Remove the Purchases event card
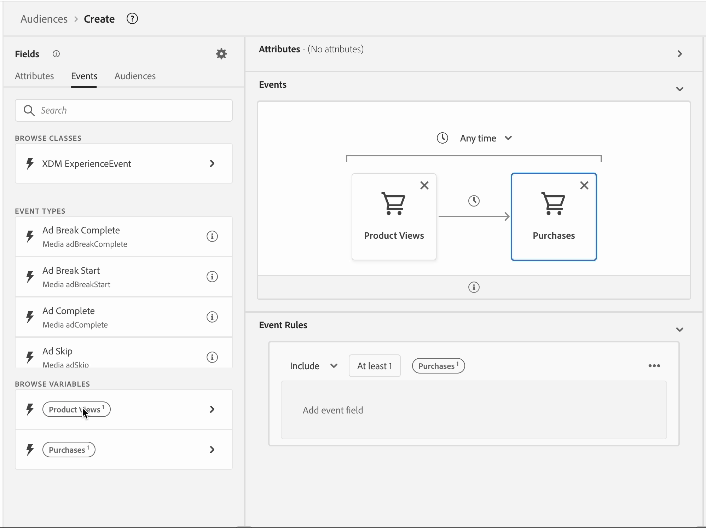Screen dimensions: 706x528 (x=584, y=185)
